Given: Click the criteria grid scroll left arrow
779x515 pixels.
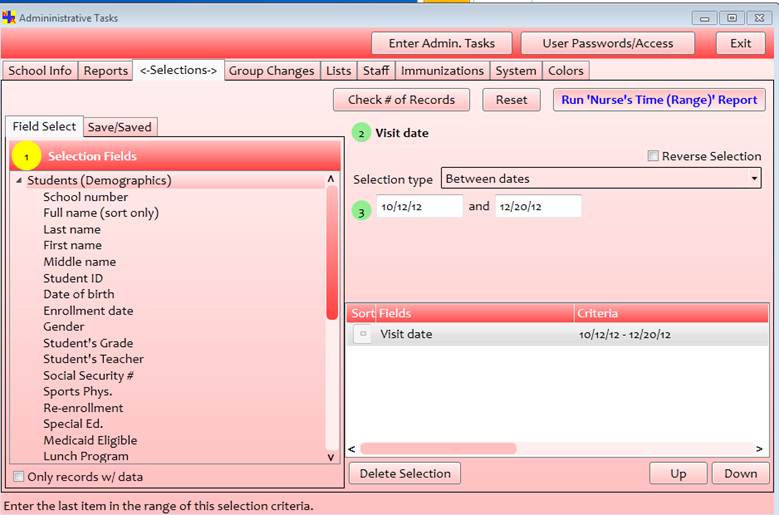Looking at the screenshot, I should [x=352, y=449].
